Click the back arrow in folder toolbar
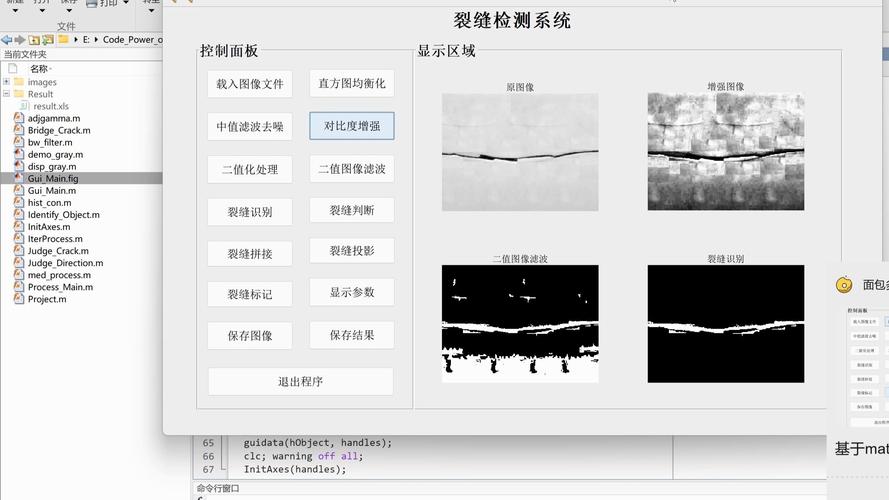Viewport: 889px width, 500px height. point(7,40)
